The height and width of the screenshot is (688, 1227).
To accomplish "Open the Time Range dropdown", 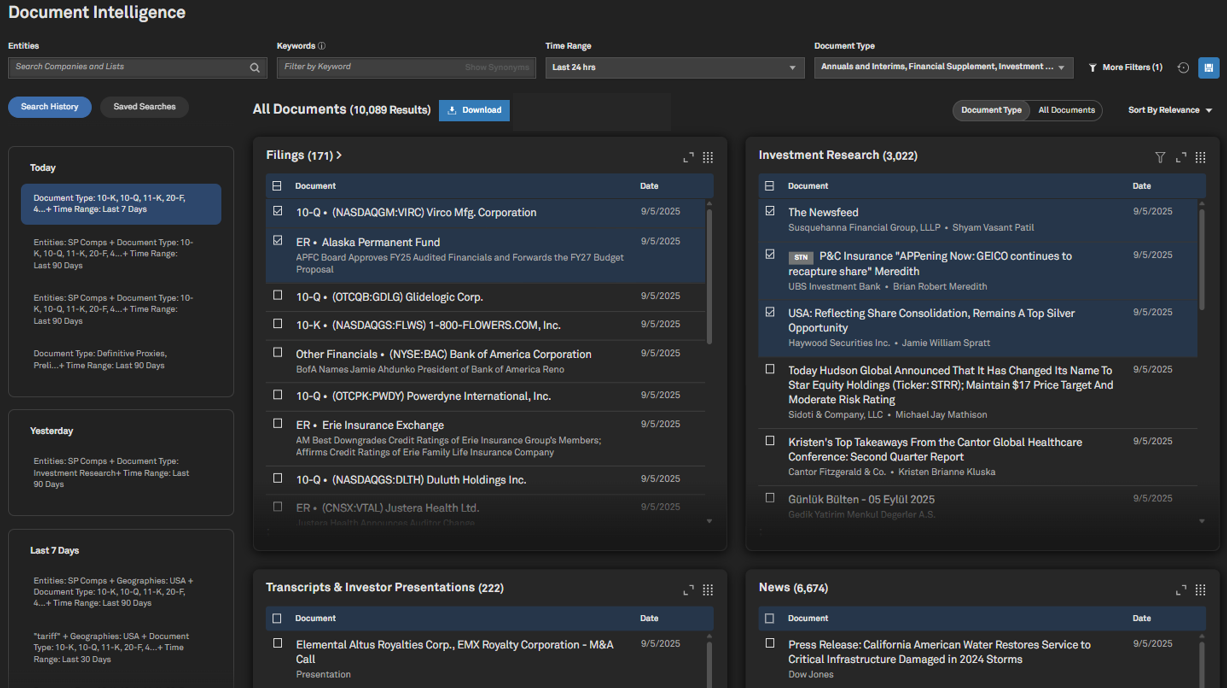I will pyautogui.click(x=675, y=68).
